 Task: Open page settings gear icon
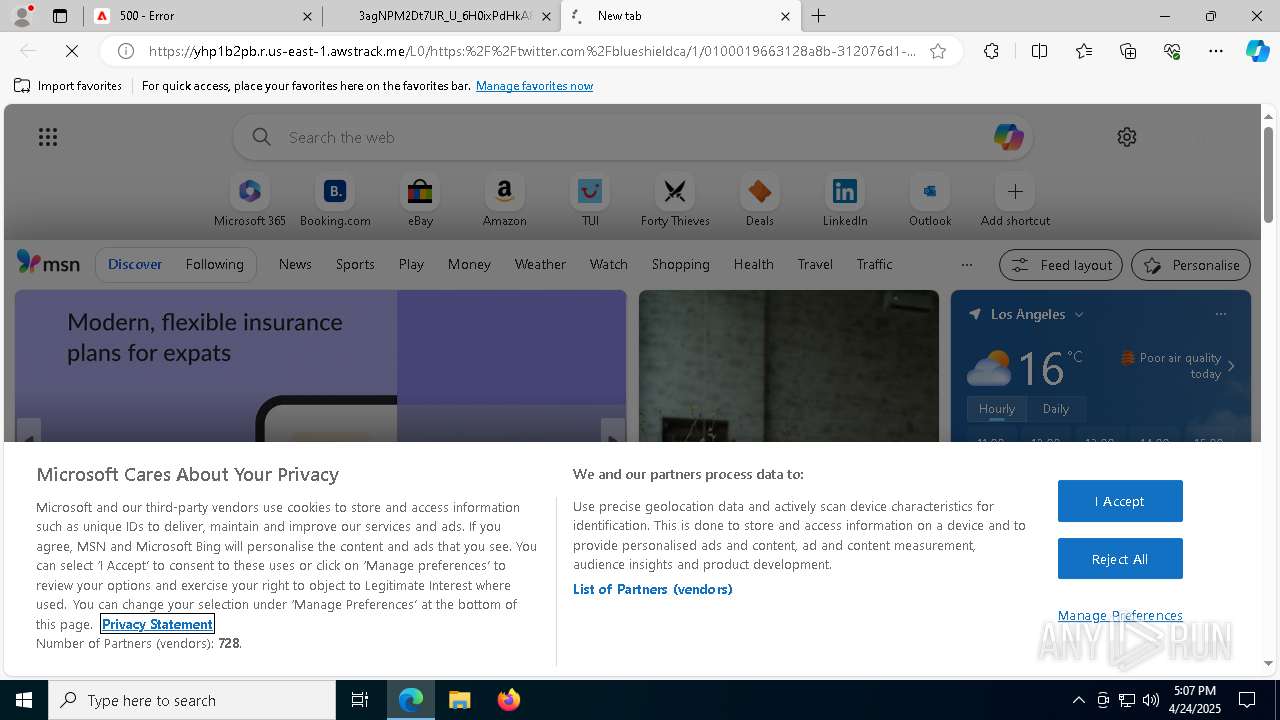[1127, 137]
